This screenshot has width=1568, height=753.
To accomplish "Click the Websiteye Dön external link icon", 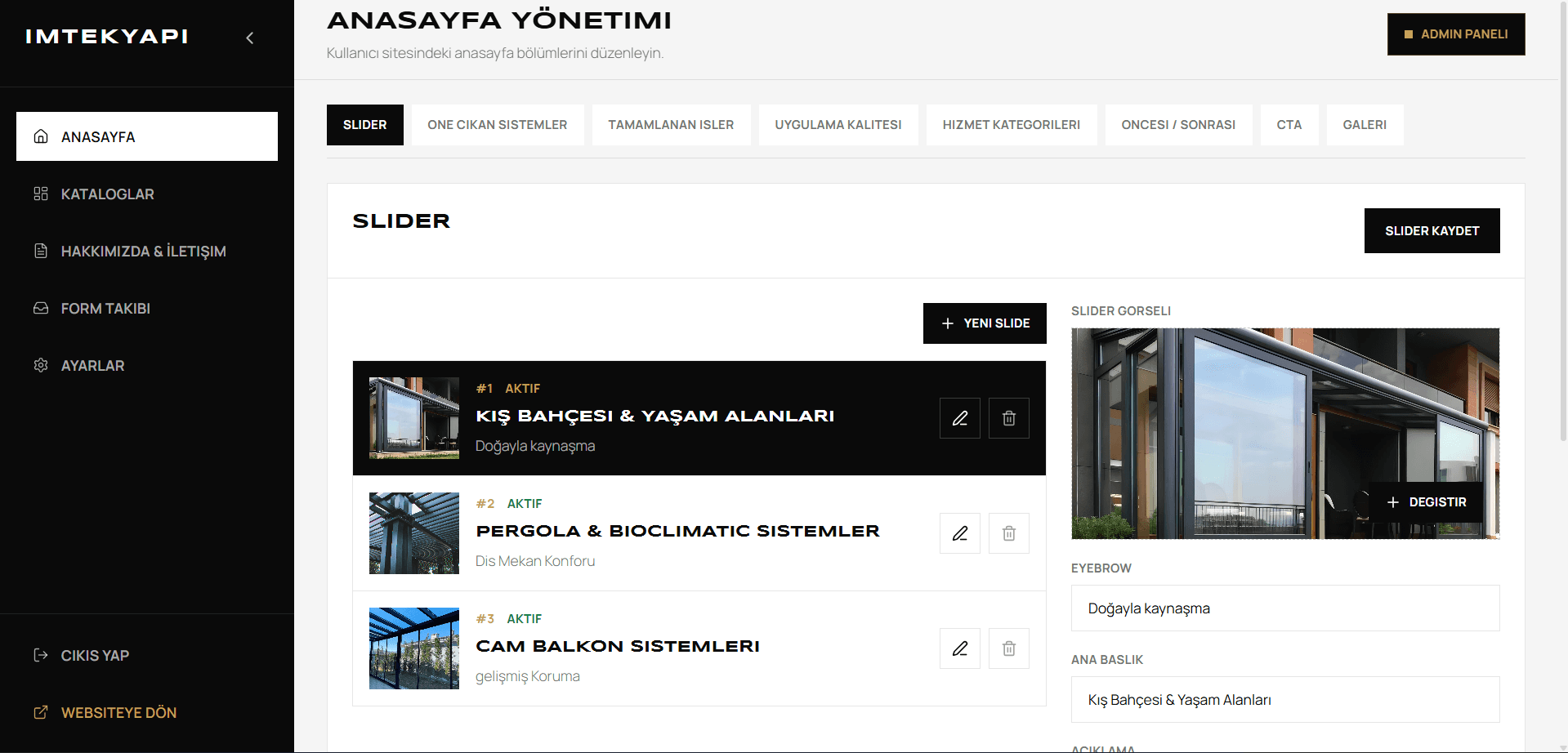I will click(41, 712).
